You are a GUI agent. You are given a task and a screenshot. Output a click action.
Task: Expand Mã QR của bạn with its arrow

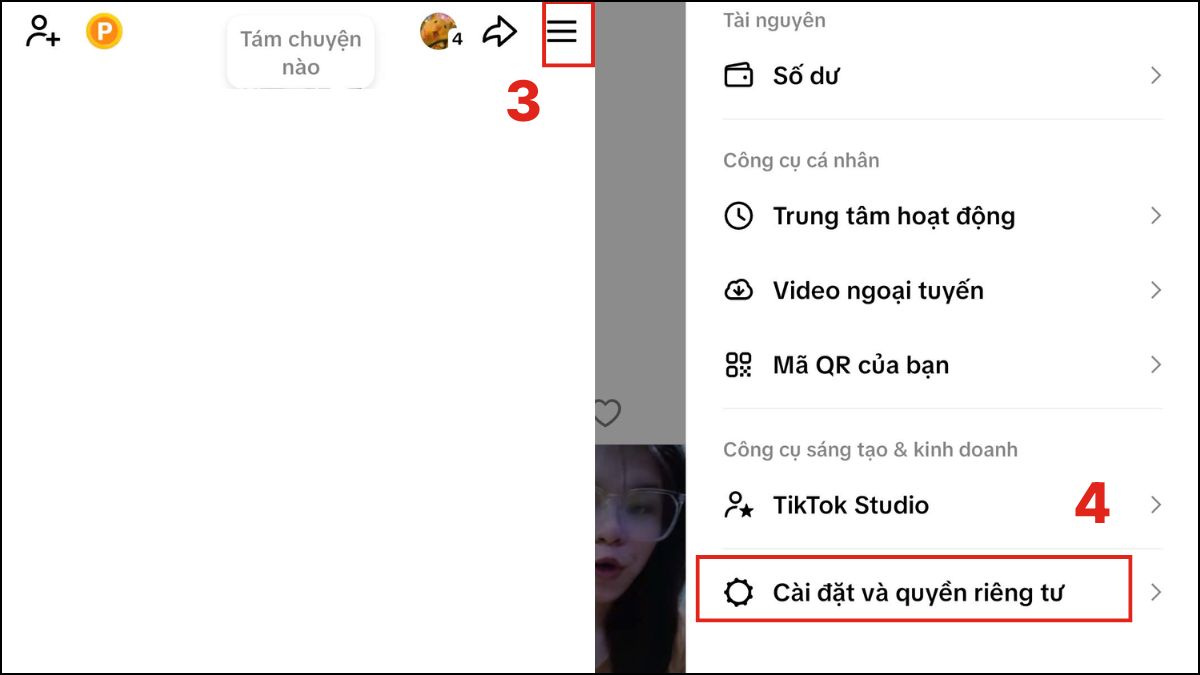coord(1157,364)
